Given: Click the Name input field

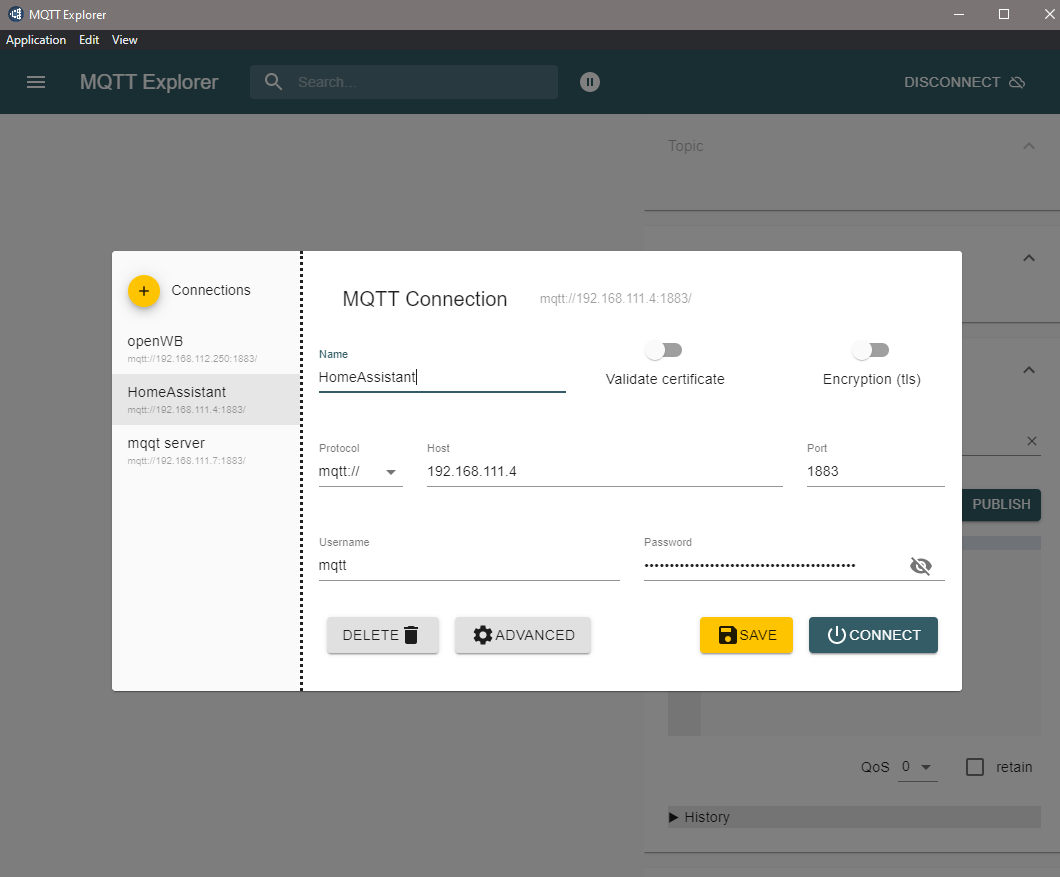Looking at the screenshot, I should (x=442, y=377).
